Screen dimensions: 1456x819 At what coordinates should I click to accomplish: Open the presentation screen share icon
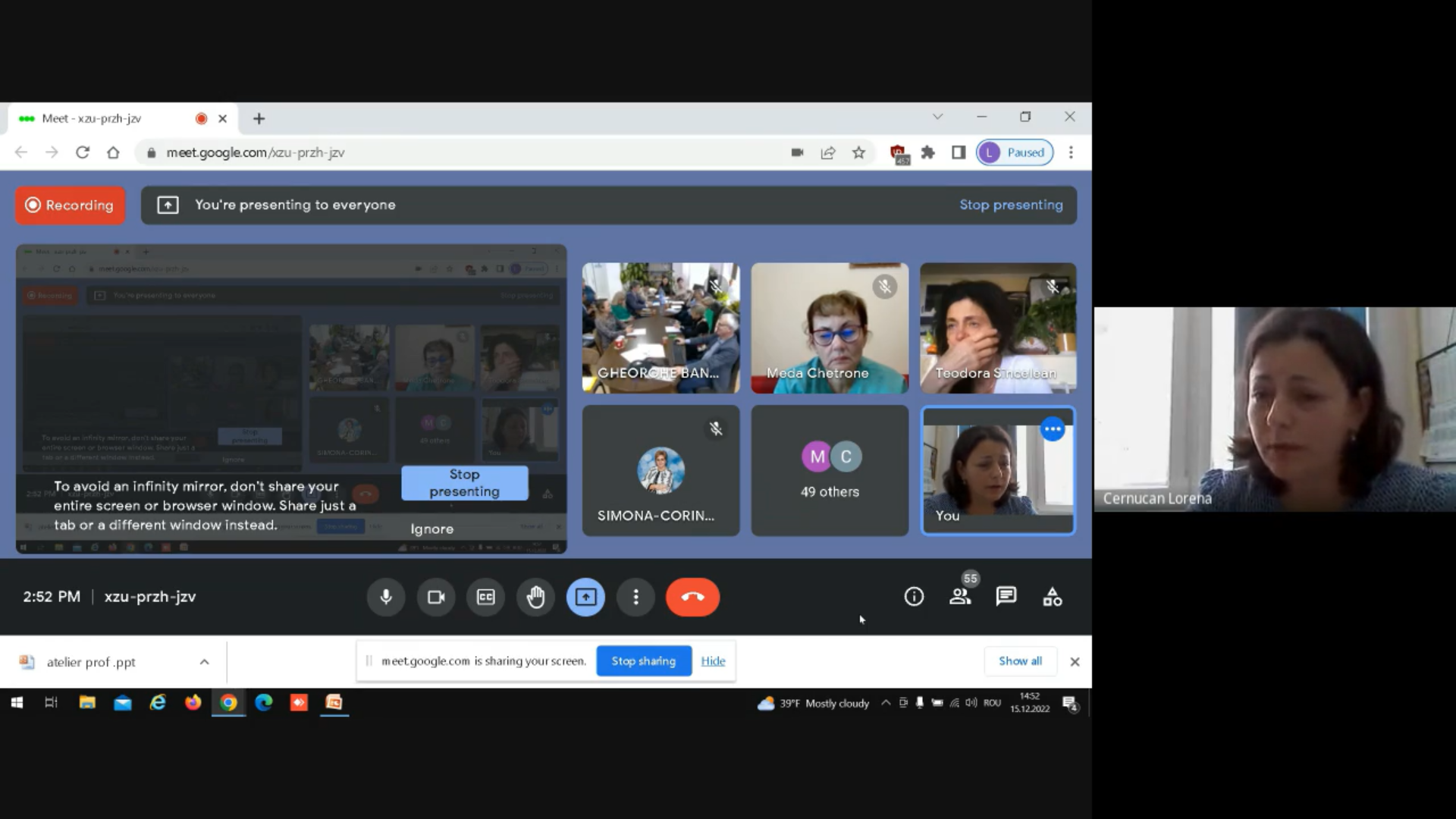click(585, 597)
